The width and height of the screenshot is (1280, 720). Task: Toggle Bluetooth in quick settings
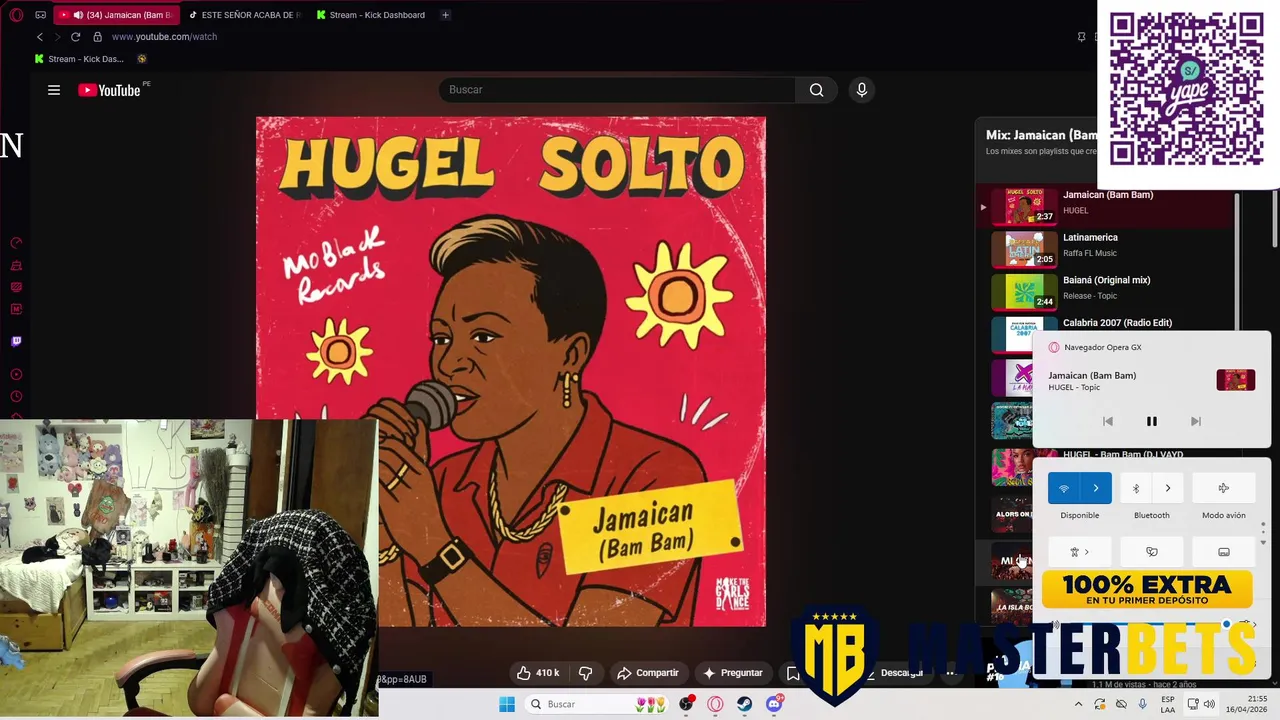[x=1136, y=488]
